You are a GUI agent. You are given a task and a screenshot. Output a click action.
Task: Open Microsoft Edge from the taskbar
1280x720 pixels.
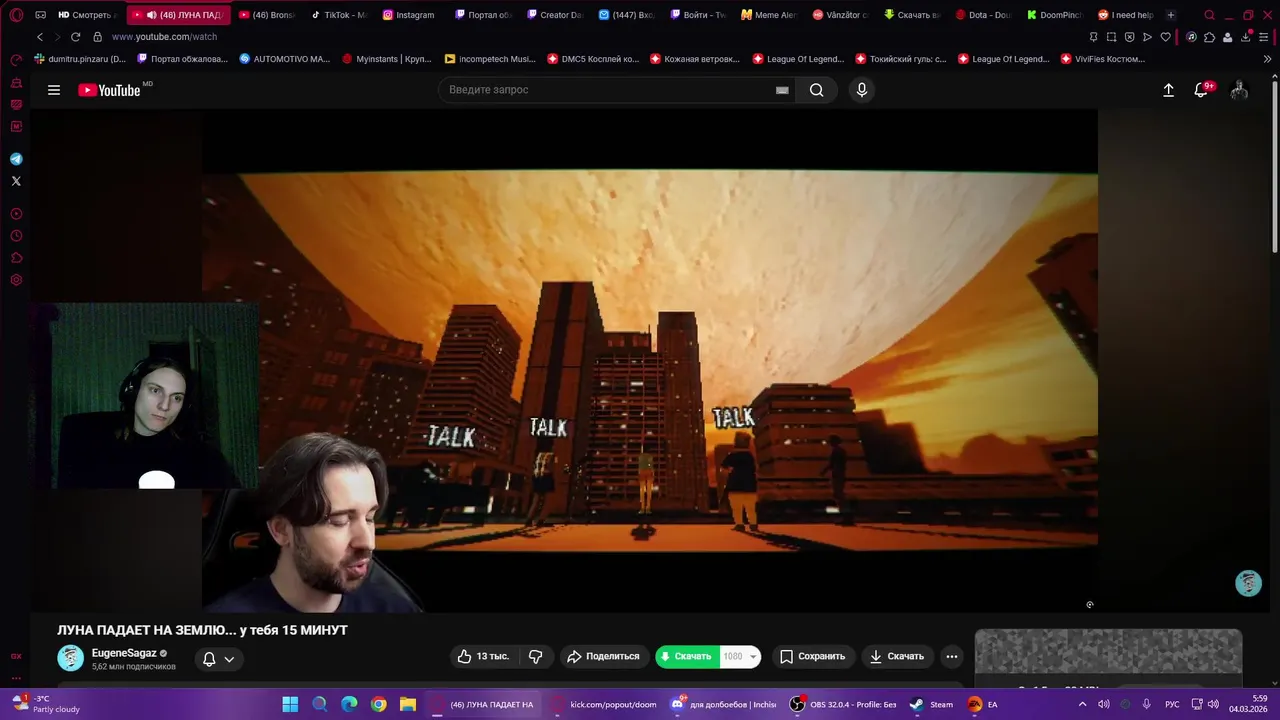[349, 704]
